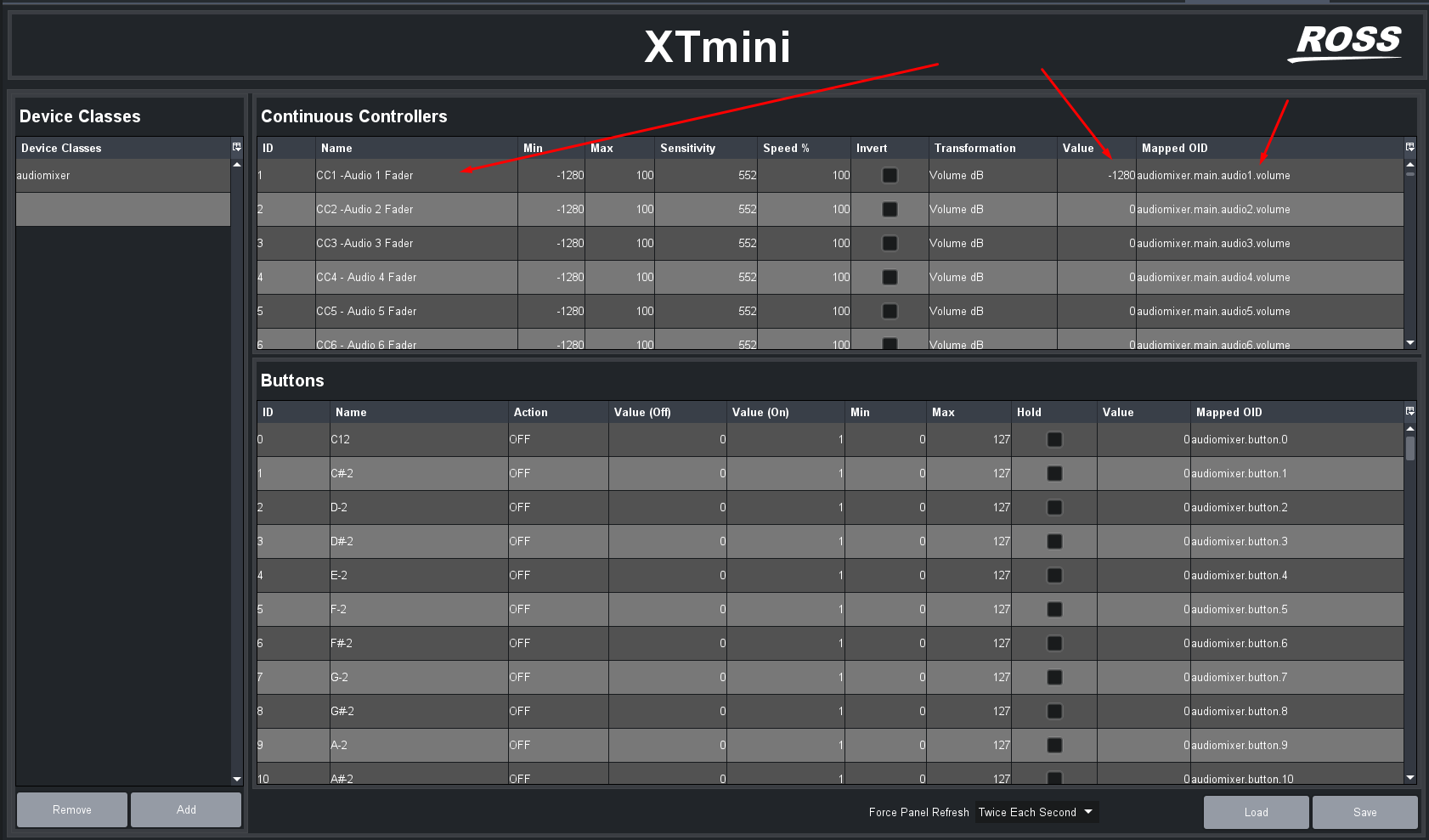This screenshot has height=840, width=1429.
Task: Click the Device Classes list down arrow
Action: (237, 779)
